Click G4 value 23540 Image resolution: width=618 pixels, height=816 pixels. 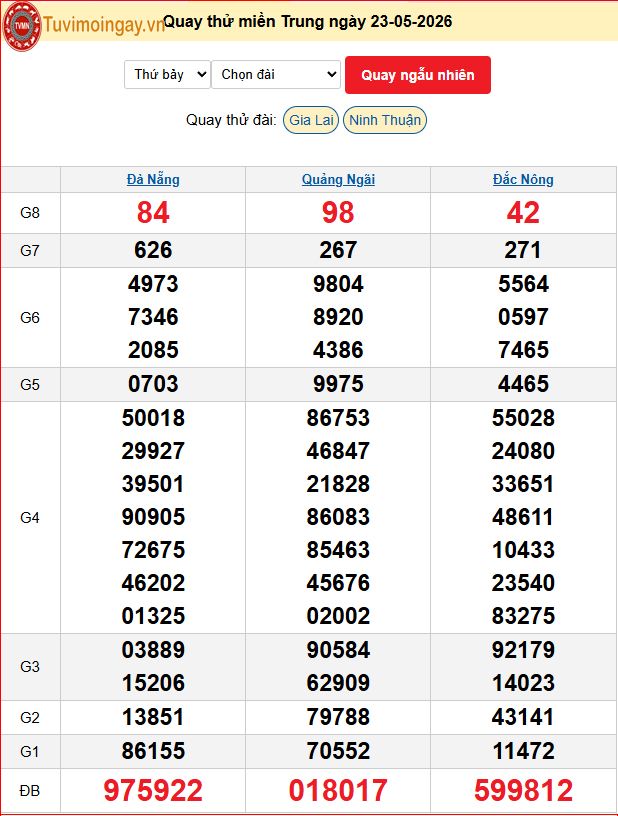(523, 583)
